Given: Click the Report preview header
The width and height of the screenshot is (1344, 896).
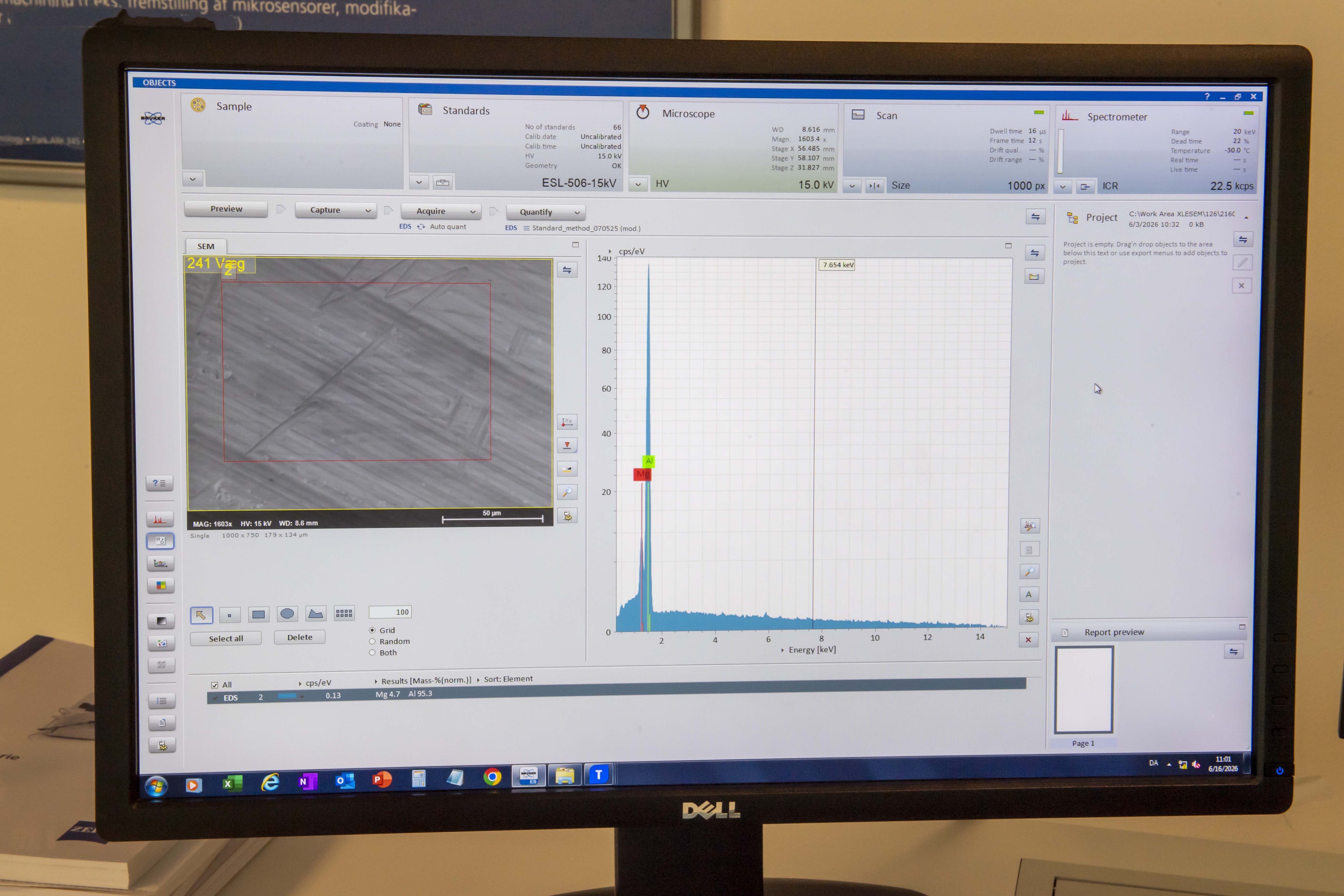Looking at the screenshot, I should (1114, 632).
